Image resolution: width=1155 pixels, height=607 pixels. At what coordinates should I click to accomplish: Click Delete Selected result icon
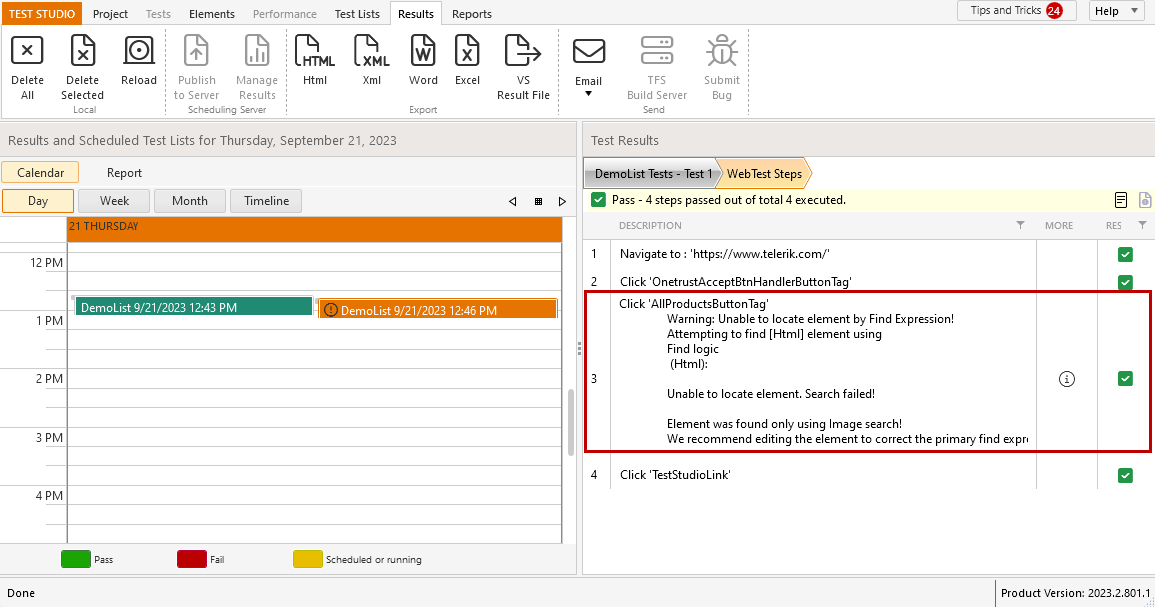tap(82, 51)
